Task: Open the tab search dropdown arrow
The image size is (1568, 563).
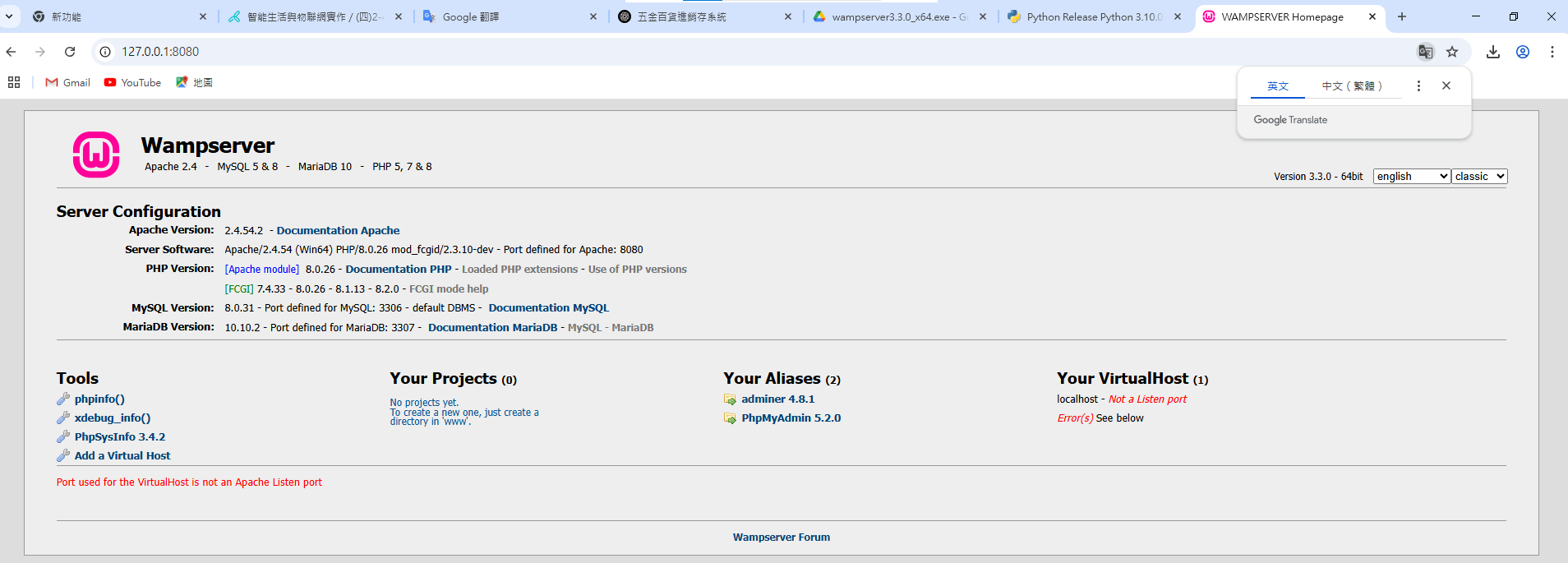Action: point(9,16)
